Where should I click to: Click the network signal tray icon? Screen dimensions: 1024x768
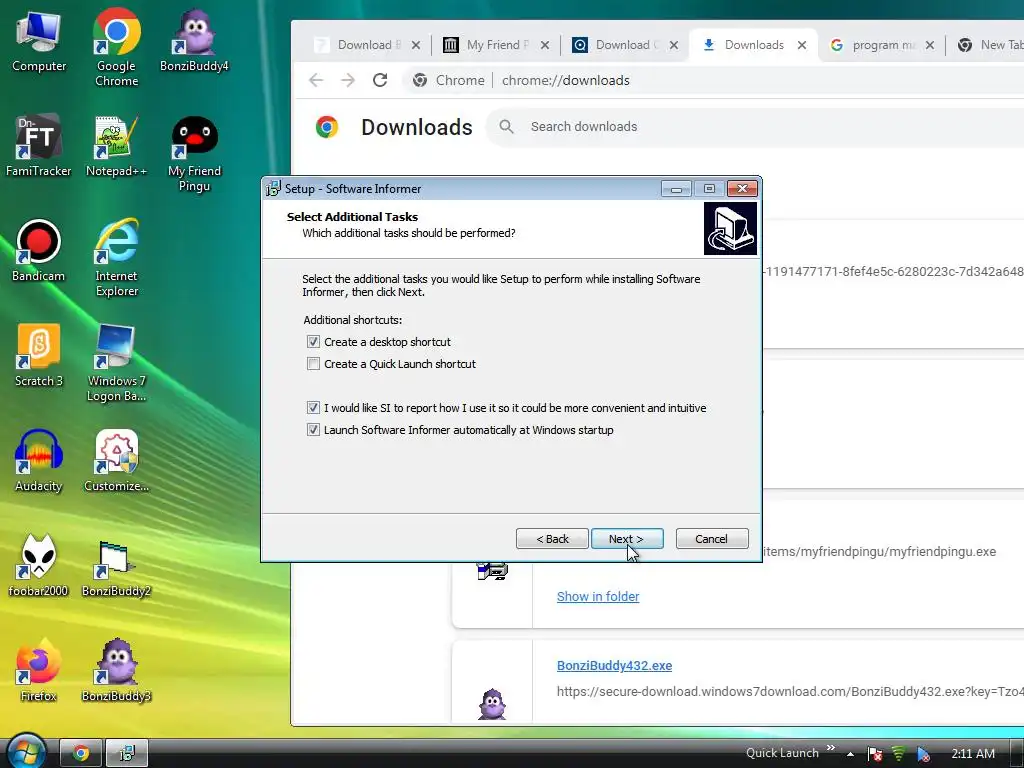pos(899,754)
